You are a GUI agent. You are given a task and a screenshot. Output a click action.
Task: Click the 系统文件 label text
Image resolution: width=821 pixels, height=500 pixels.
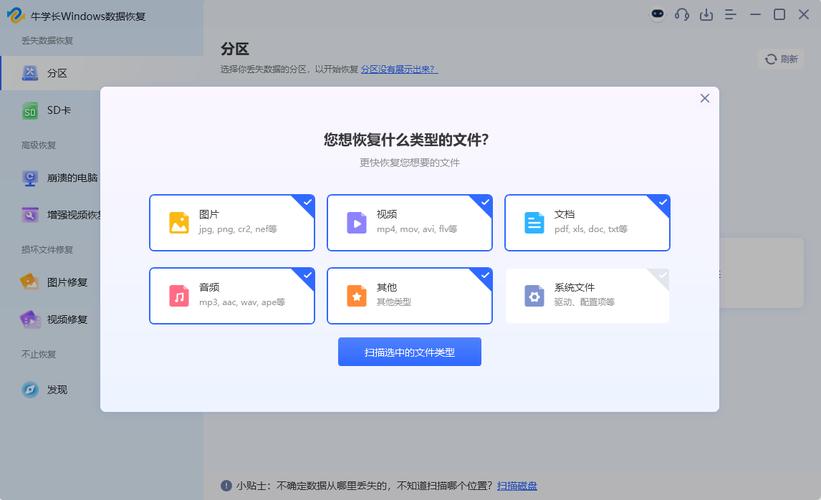[x=574, y=287]
